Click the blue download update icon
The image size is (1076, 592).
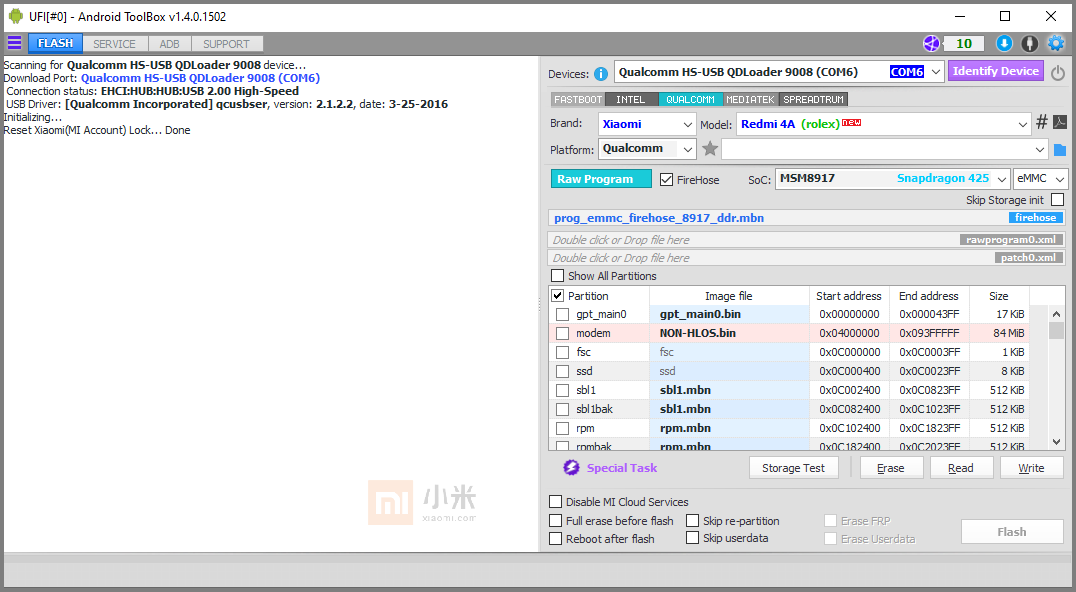click(1004, 44)
